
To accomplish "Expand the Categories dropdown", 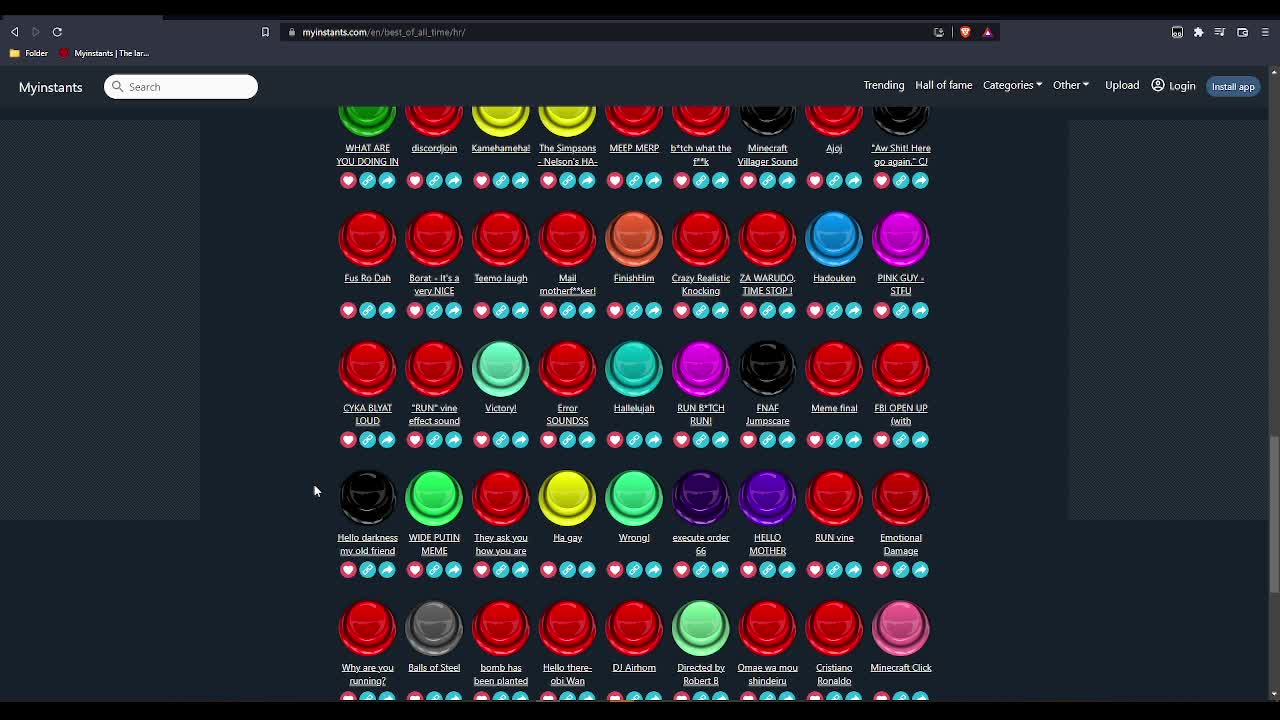I will click(x=1012, y=85).
